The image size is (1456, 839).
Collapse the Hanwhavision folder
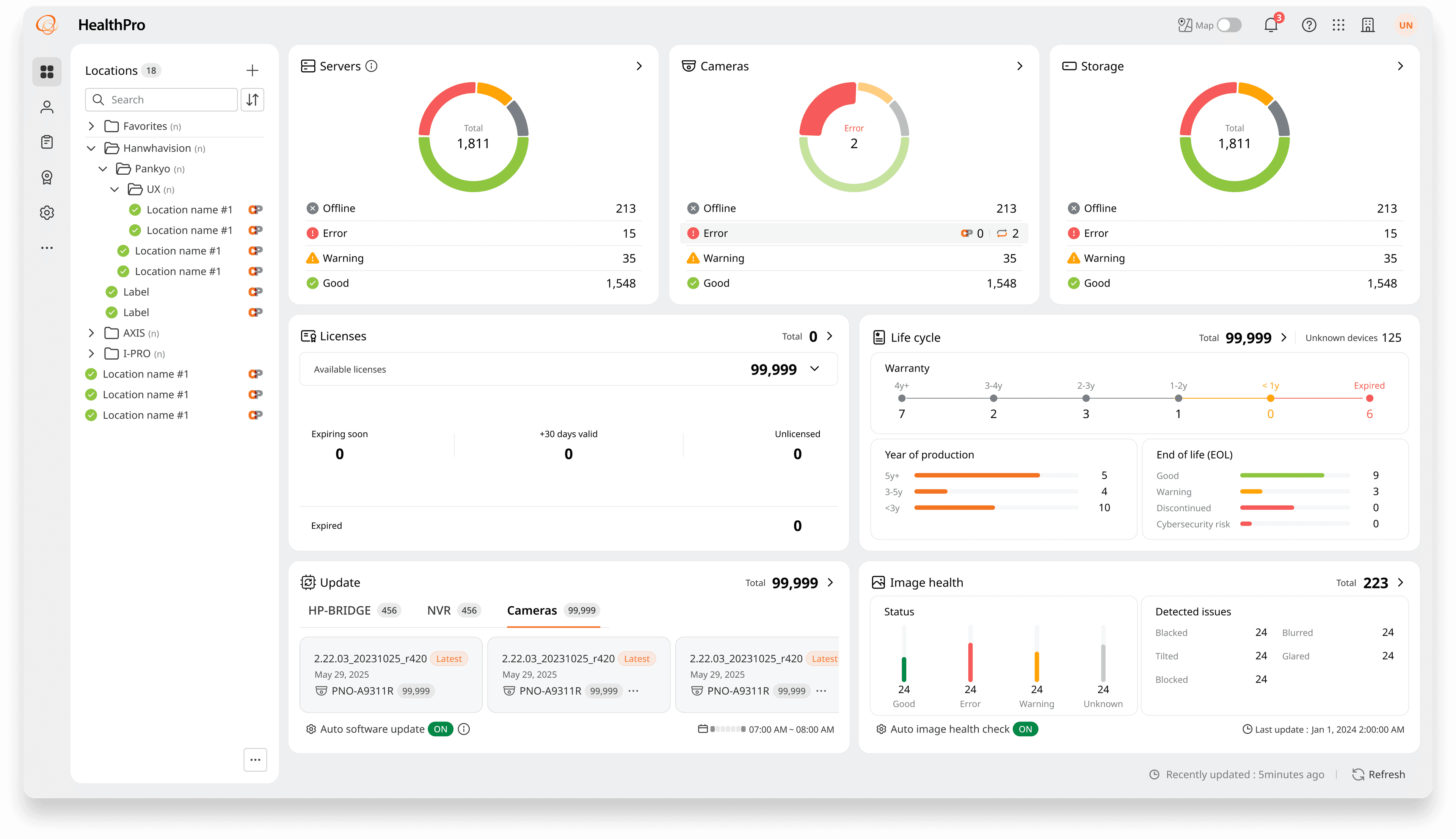tap(91, 148)
